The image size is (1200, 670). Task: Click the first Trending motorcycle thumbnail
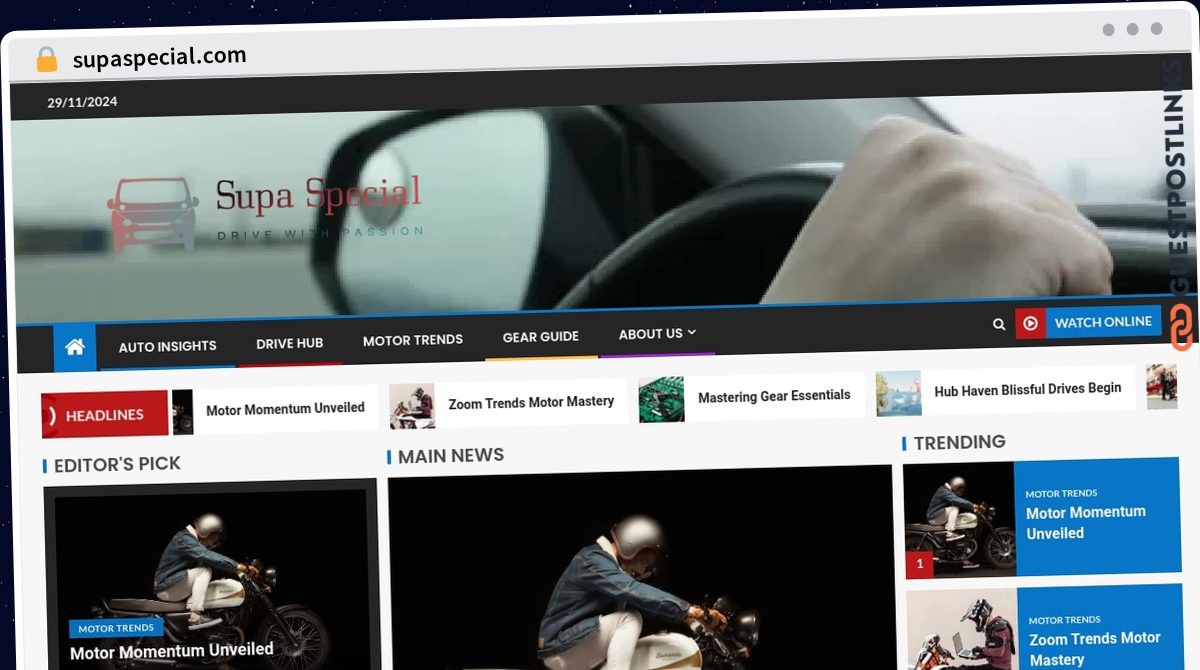[959, 520]
